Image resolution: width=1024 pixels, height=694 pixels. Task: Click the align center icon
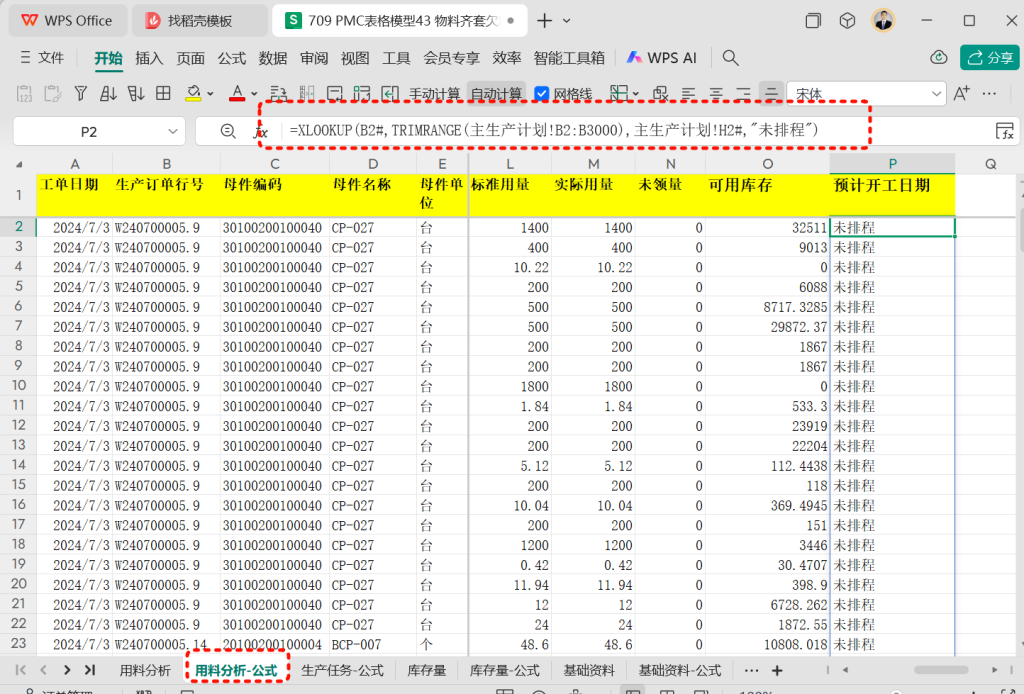(x=716, y=93)
